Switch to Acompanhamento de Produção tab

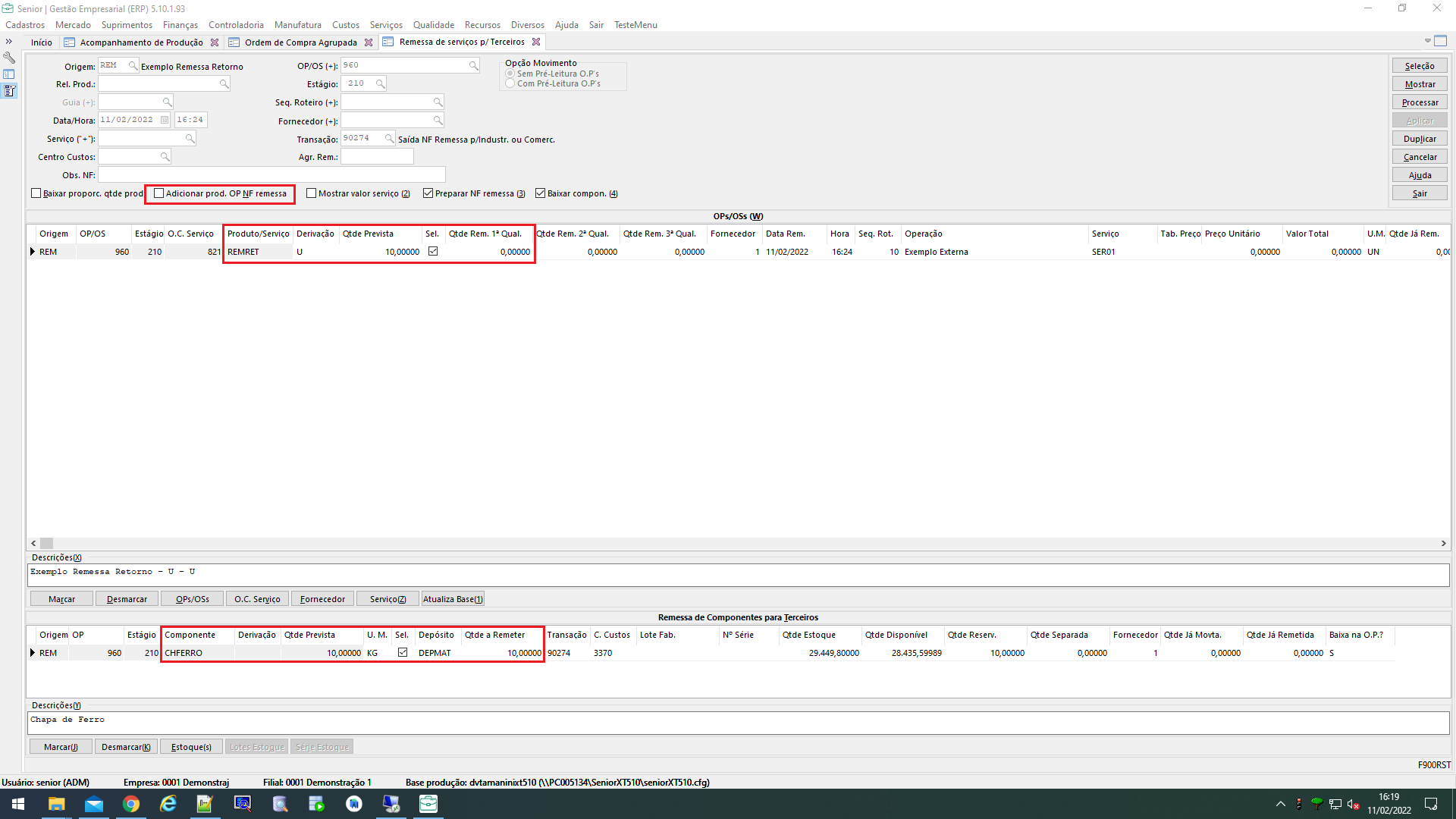point(141,42)
